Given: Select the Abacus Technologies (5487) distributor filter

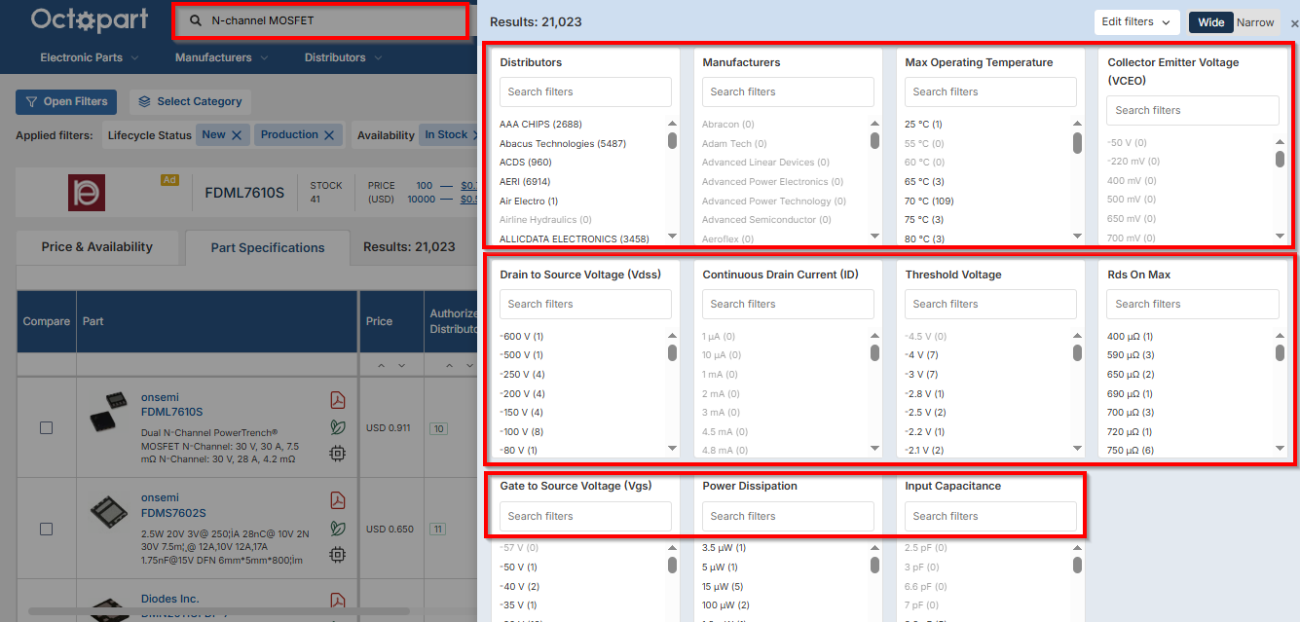Looking at the screenshot, I should point(563,144).
